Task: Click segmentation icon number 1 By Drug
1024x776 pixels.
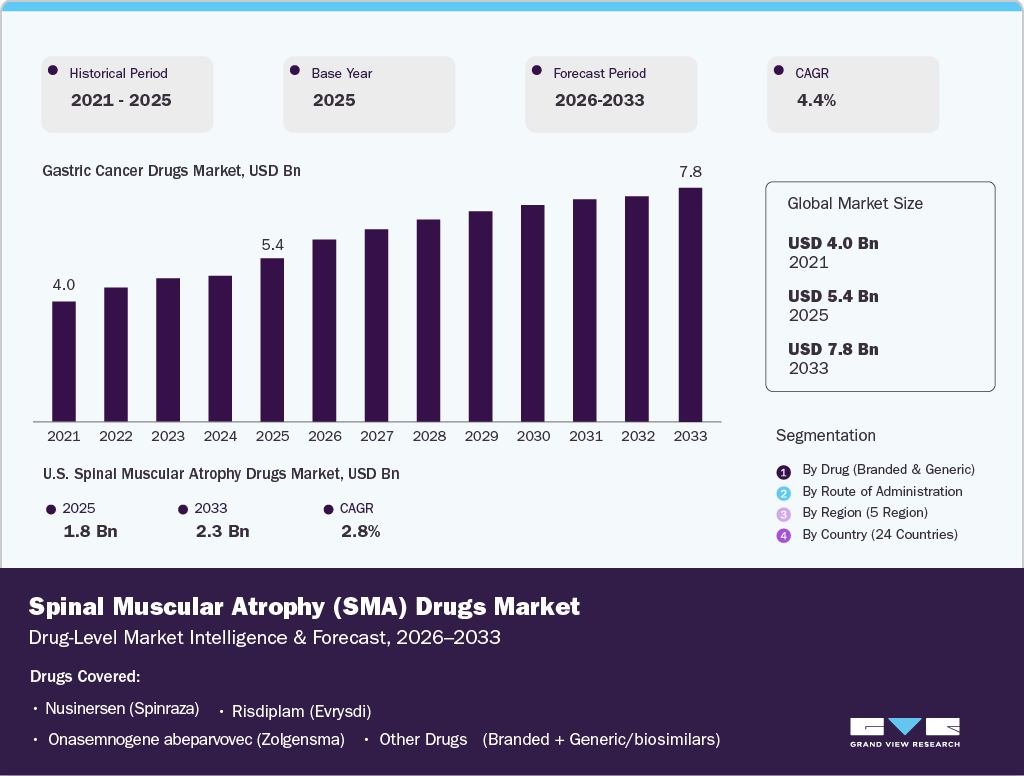Action: point(784,472)
